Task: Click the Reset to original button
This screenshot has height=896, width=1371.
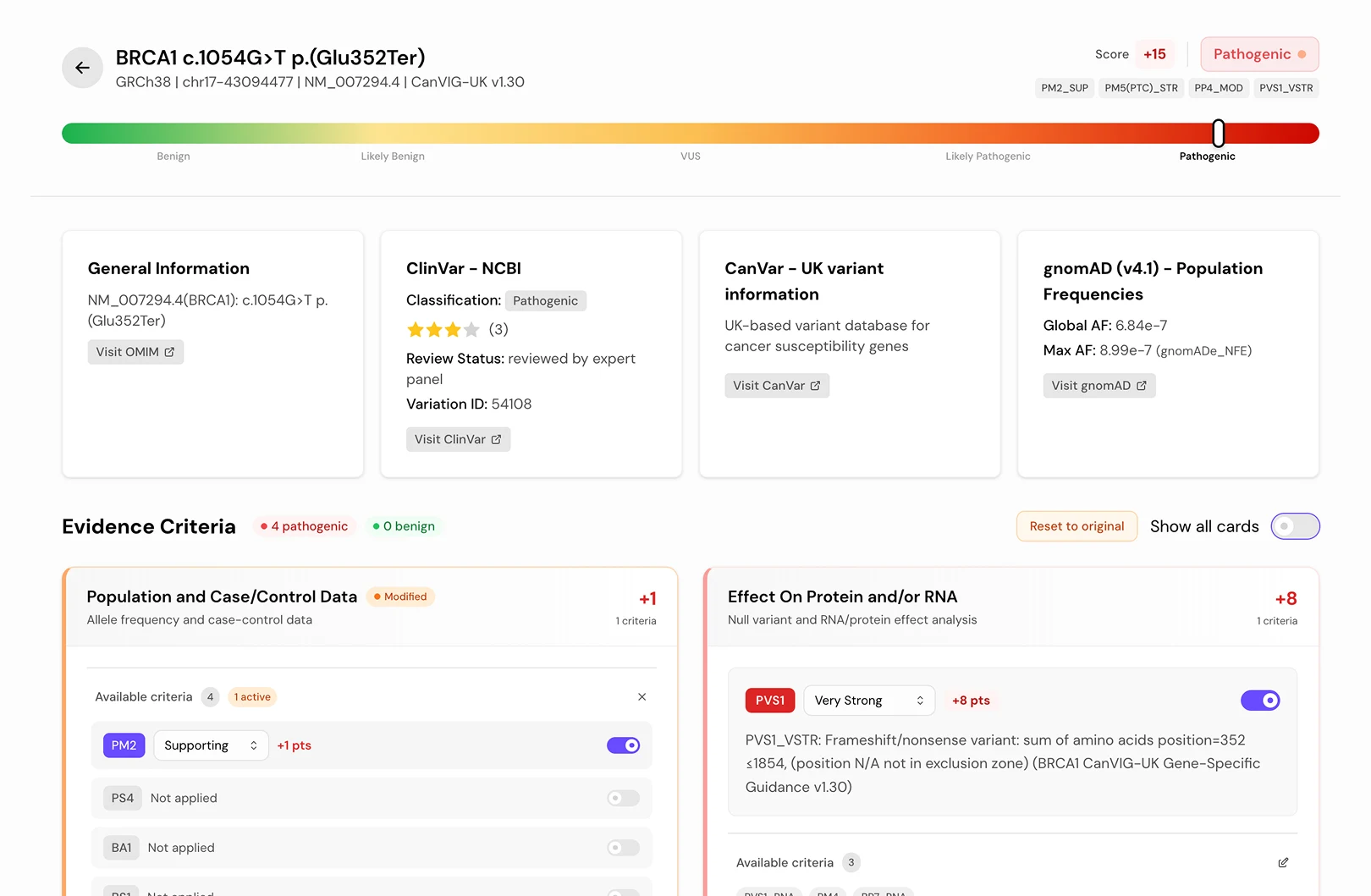Action: (x=1076, y=526)
